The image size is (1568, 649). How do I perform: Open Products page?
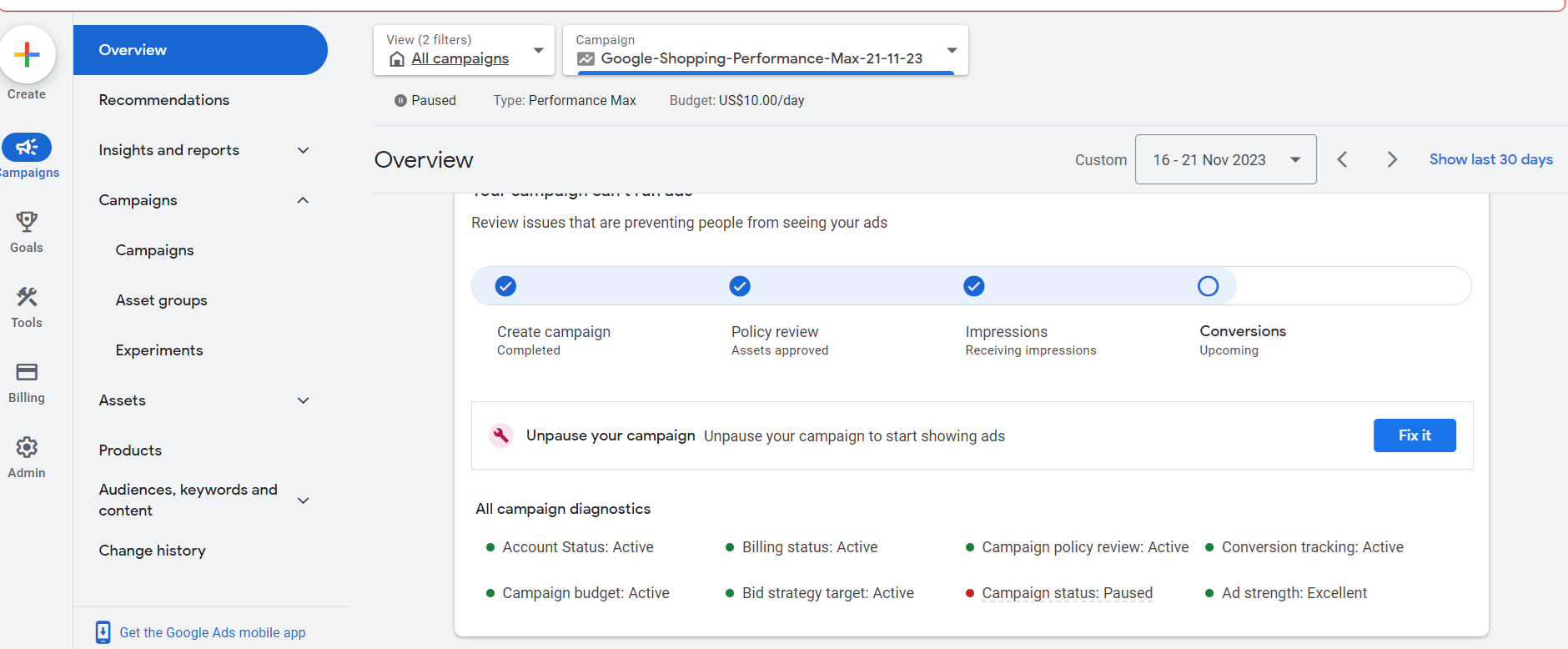tap(130, 450)
